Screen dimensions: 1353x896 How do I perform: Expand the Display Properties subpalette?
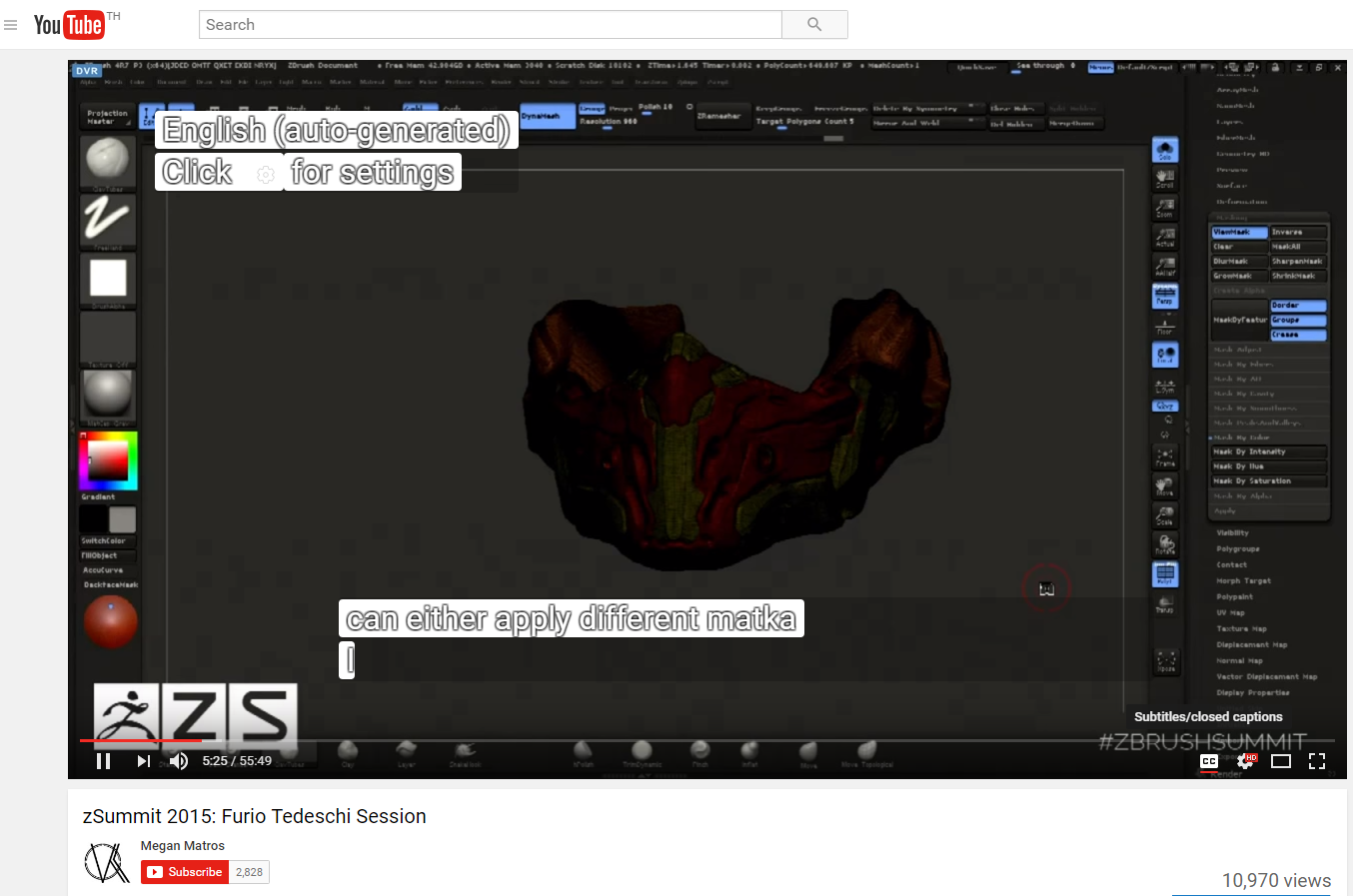pos(1252,693)
